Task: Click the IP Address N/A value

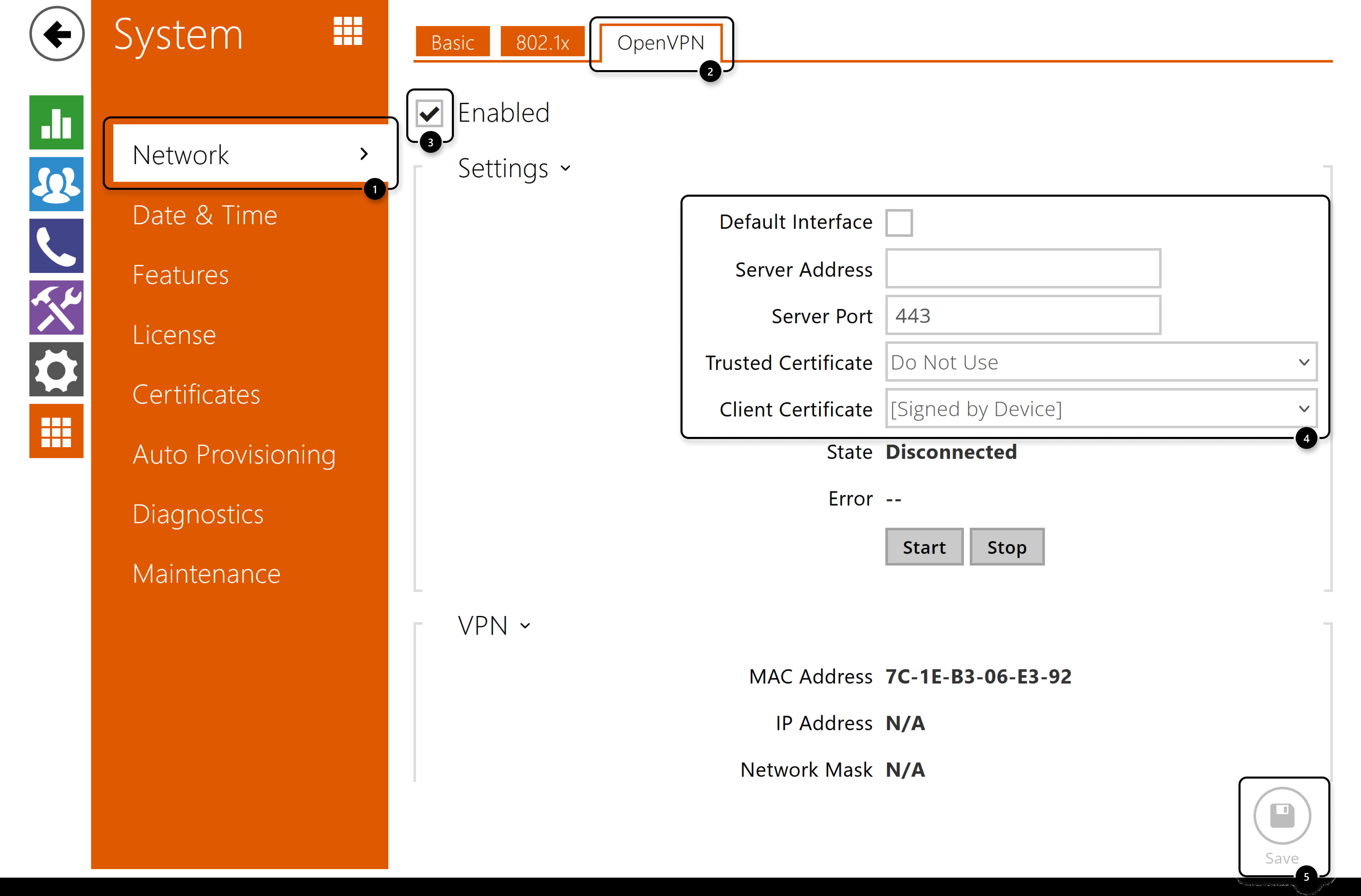Action: tap(905, 723)
